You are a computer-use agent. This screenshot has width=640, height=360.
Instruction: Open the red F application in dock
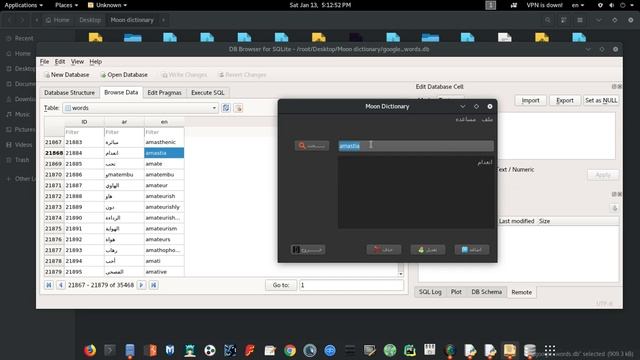(x=250, y=350)
